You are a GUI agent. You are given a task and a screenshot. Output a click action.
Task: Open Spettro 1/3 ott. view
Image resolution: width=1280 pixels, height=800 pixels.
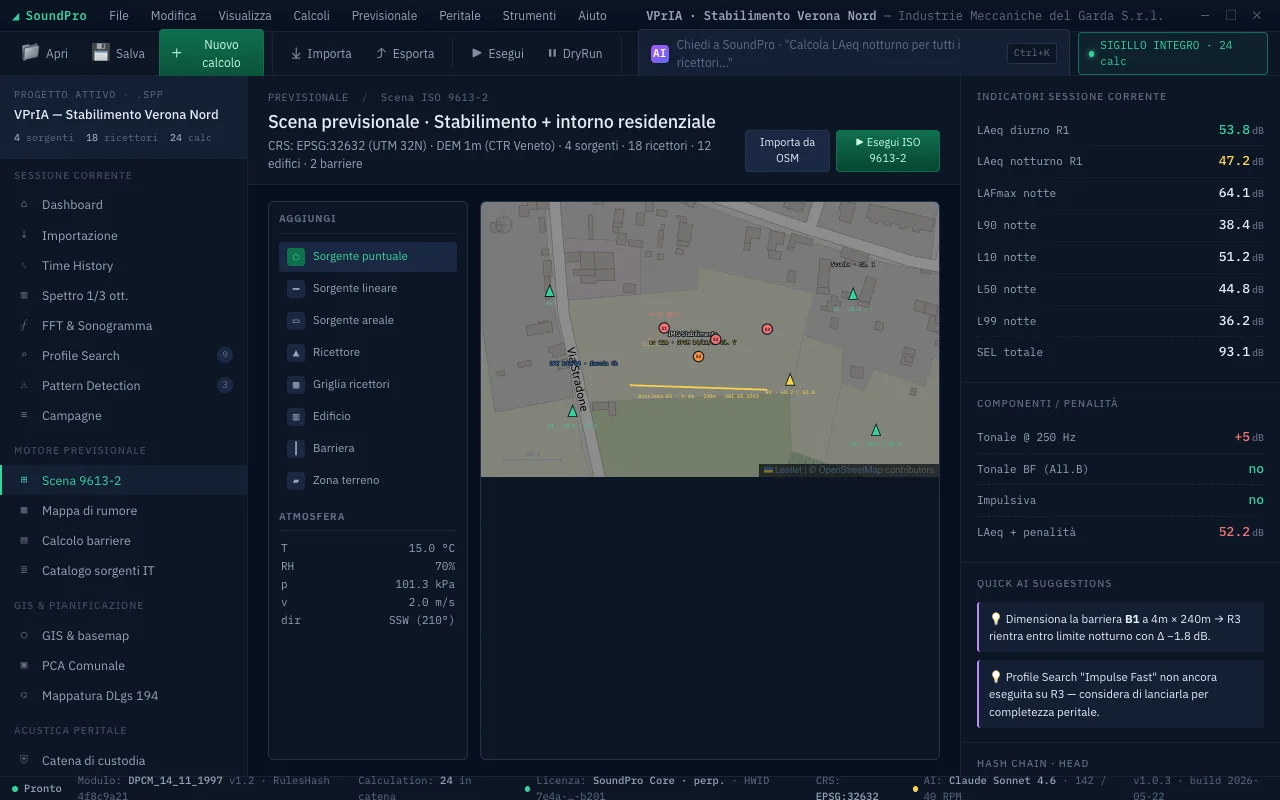[x=124, y=296]
